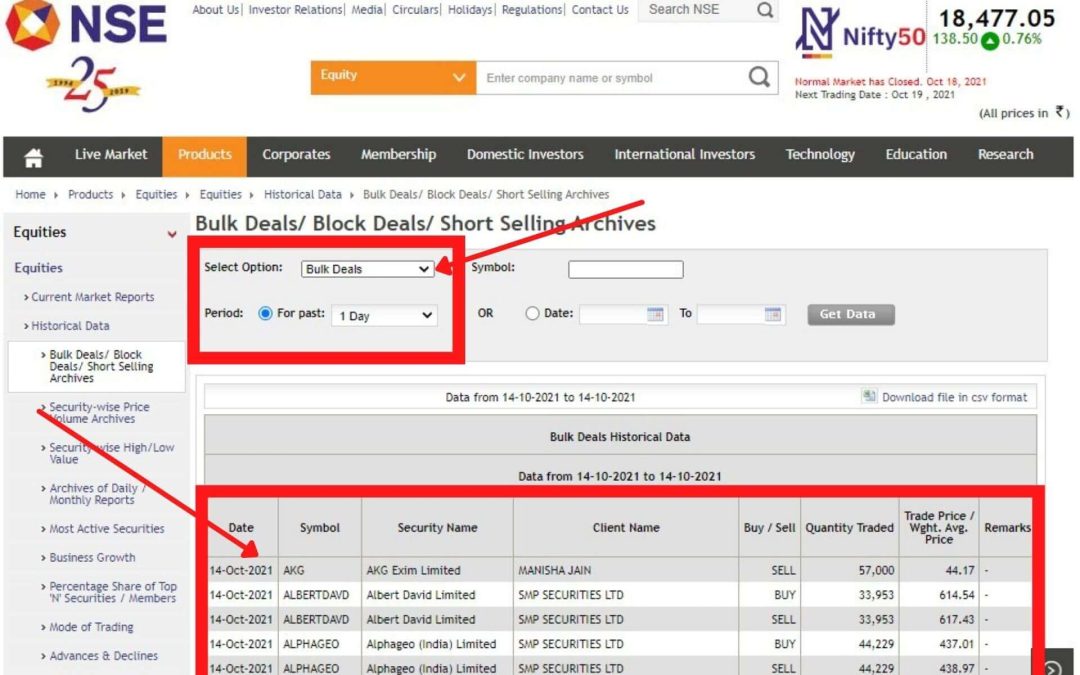
Task: Open the To date calendar icon
Action: pyautogui.click(x=773, y=314)
